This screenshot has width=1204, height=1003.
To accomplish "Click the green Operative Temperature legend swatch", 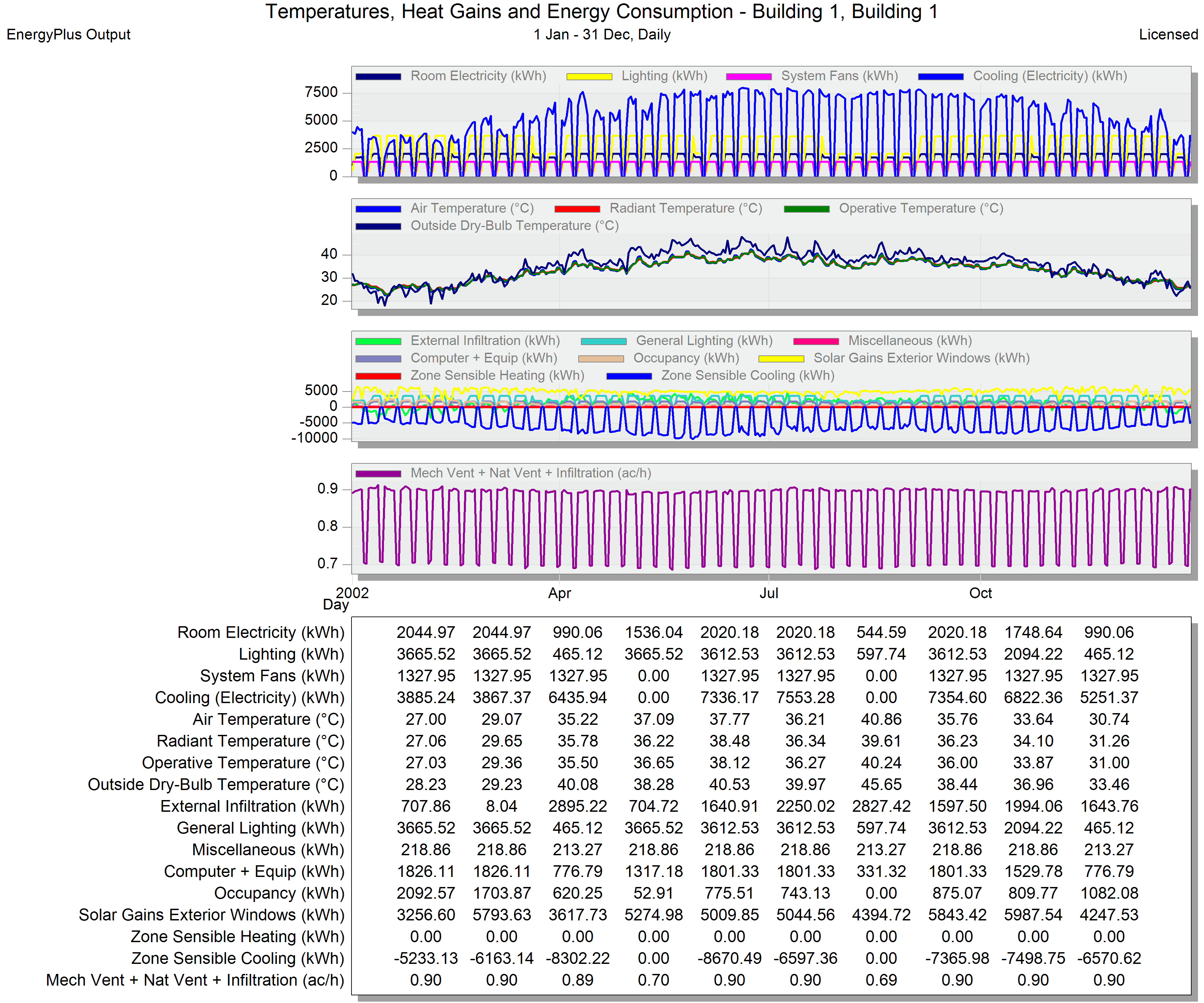I will [x=807, y=209].
